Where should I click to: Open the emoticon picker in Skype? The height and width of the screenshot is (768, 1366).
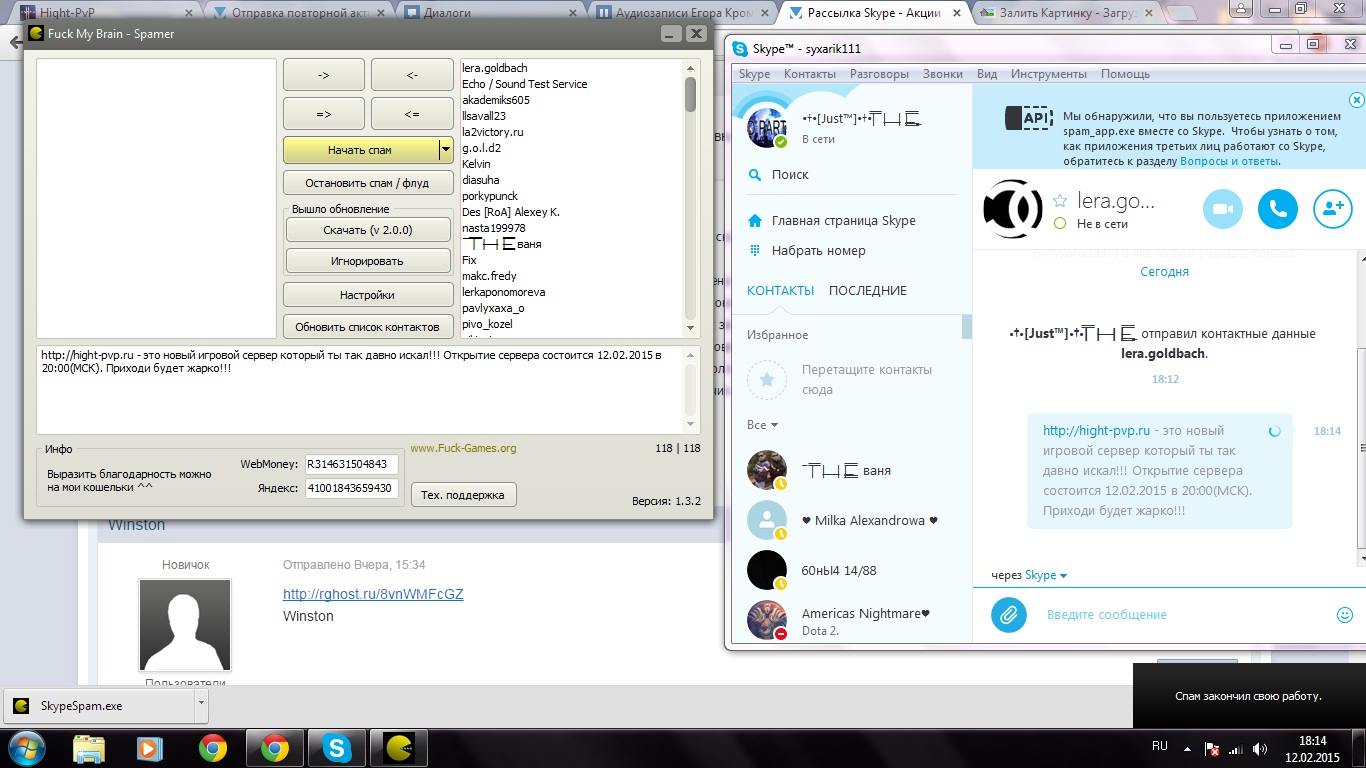click(x=1345, y=614)
